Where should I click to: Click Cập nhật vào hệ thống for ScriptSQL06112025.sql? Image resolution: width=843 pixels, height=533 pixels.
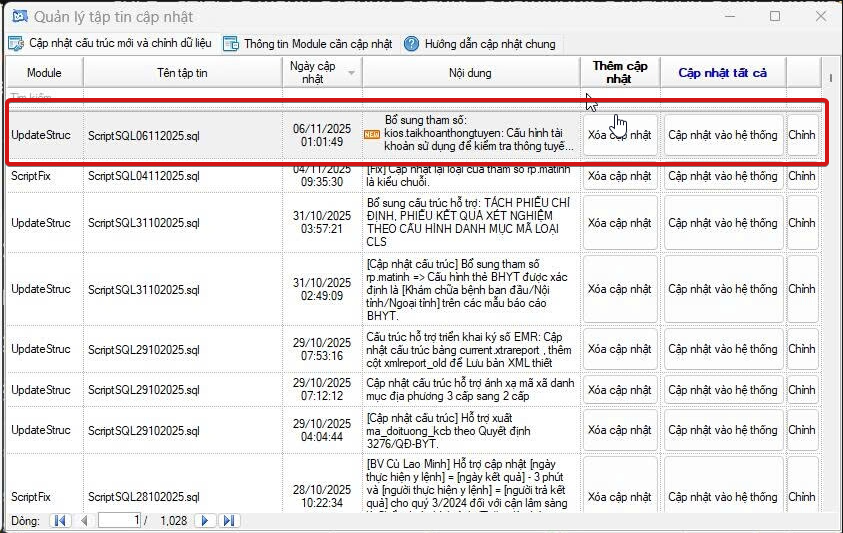(x=723, y=135)
